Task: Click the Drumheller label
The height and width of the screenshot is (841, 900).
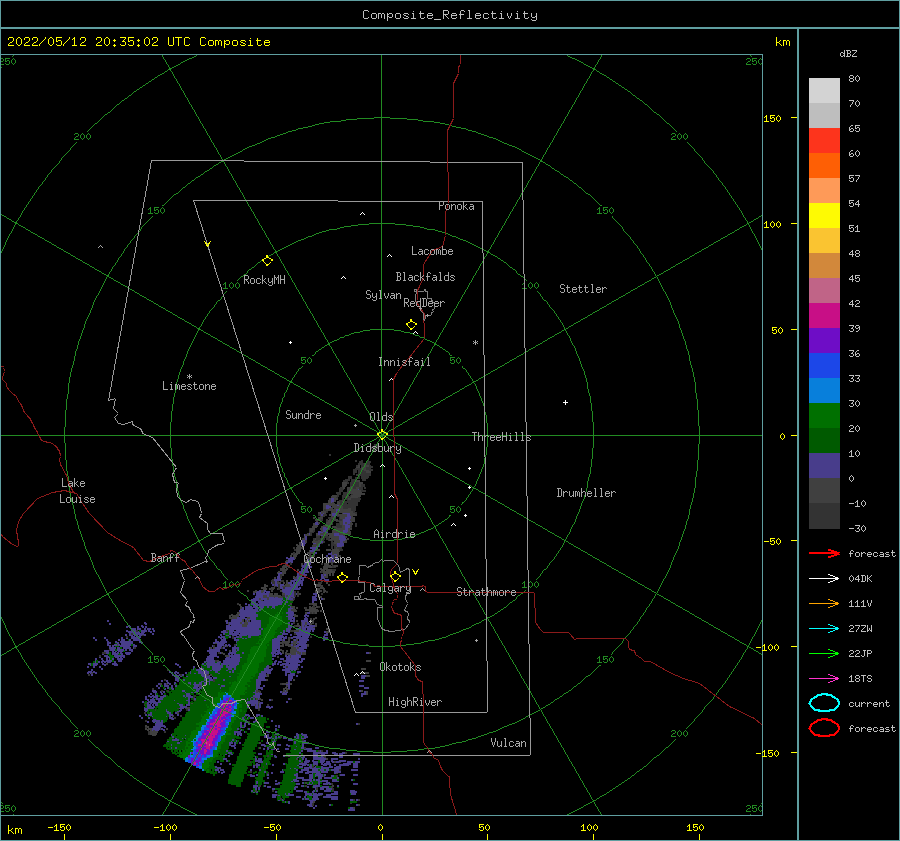Action: click(586, 493)
